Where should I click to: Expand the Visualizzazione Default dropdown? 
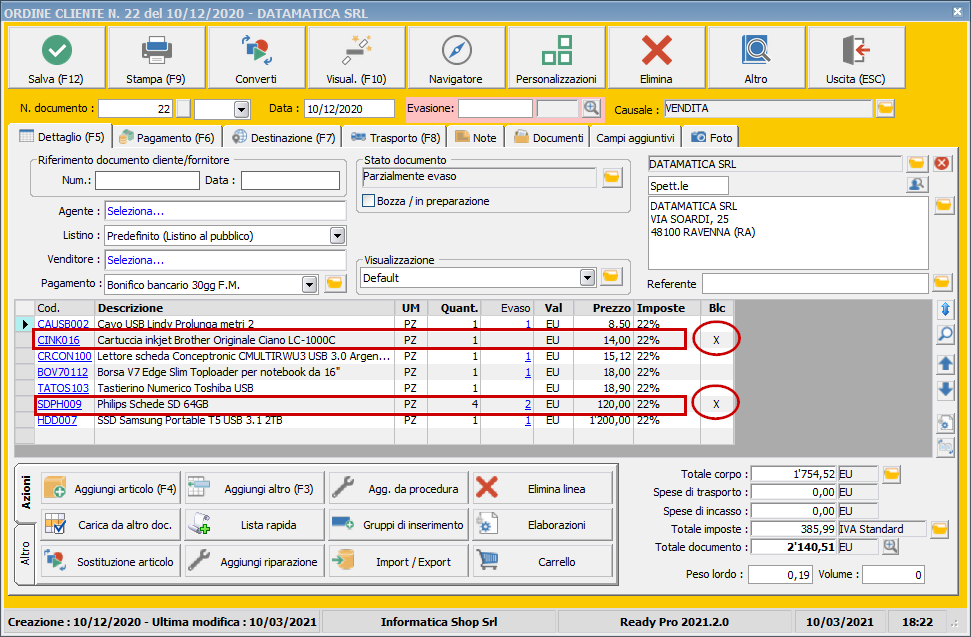pos(588,277)
